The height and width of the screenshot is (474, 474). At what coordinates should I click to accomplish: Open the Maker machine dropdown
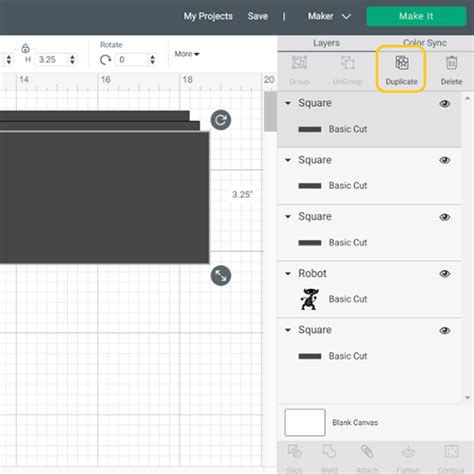tap(329, 16)
